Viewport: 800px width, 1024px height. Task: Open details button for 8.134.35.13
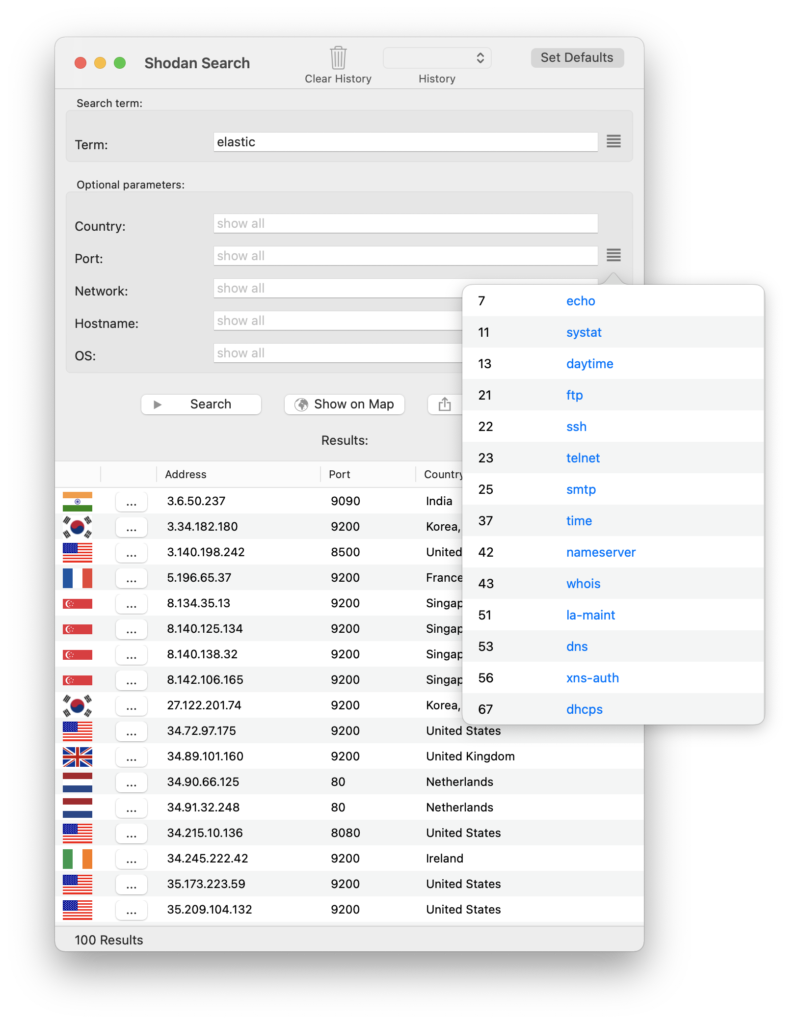(131, 603)
